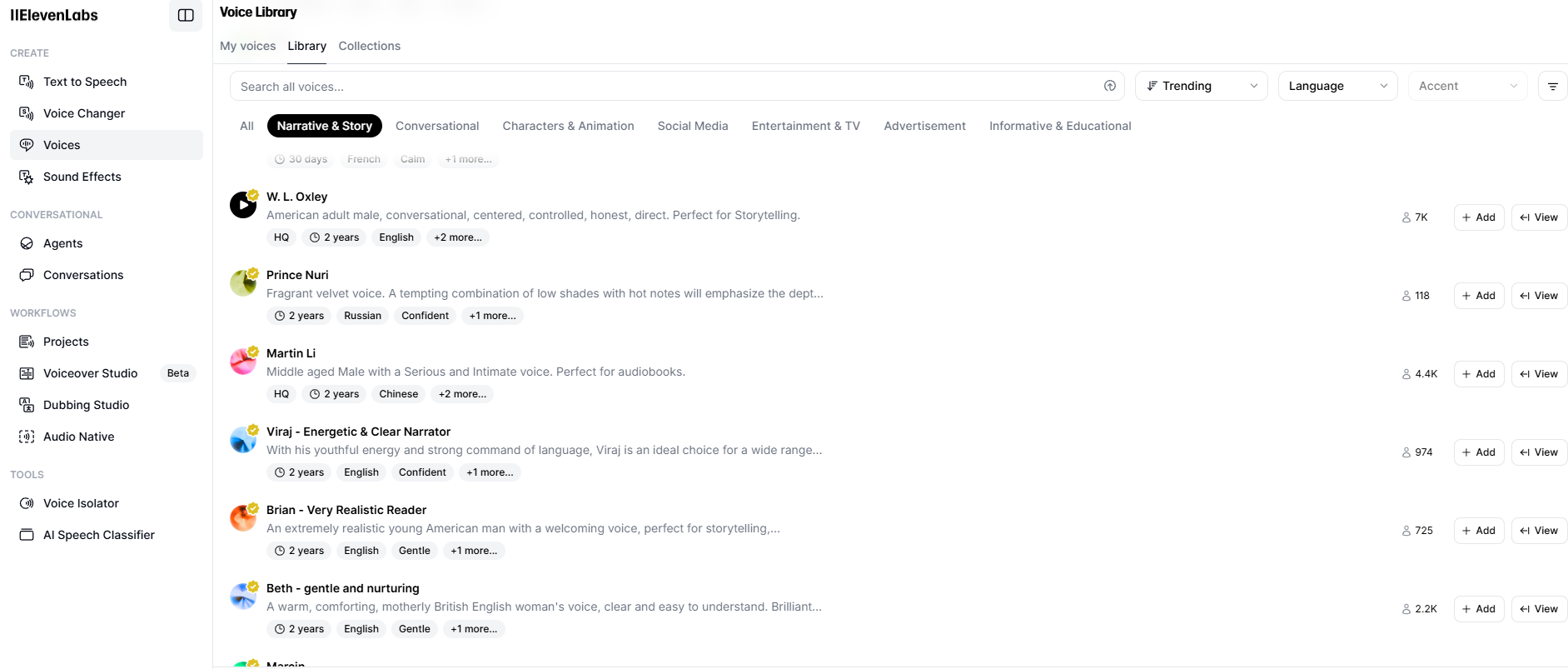Open Audio Native
The width and height of the screenshot is (1568, 669).
(107, 437)
